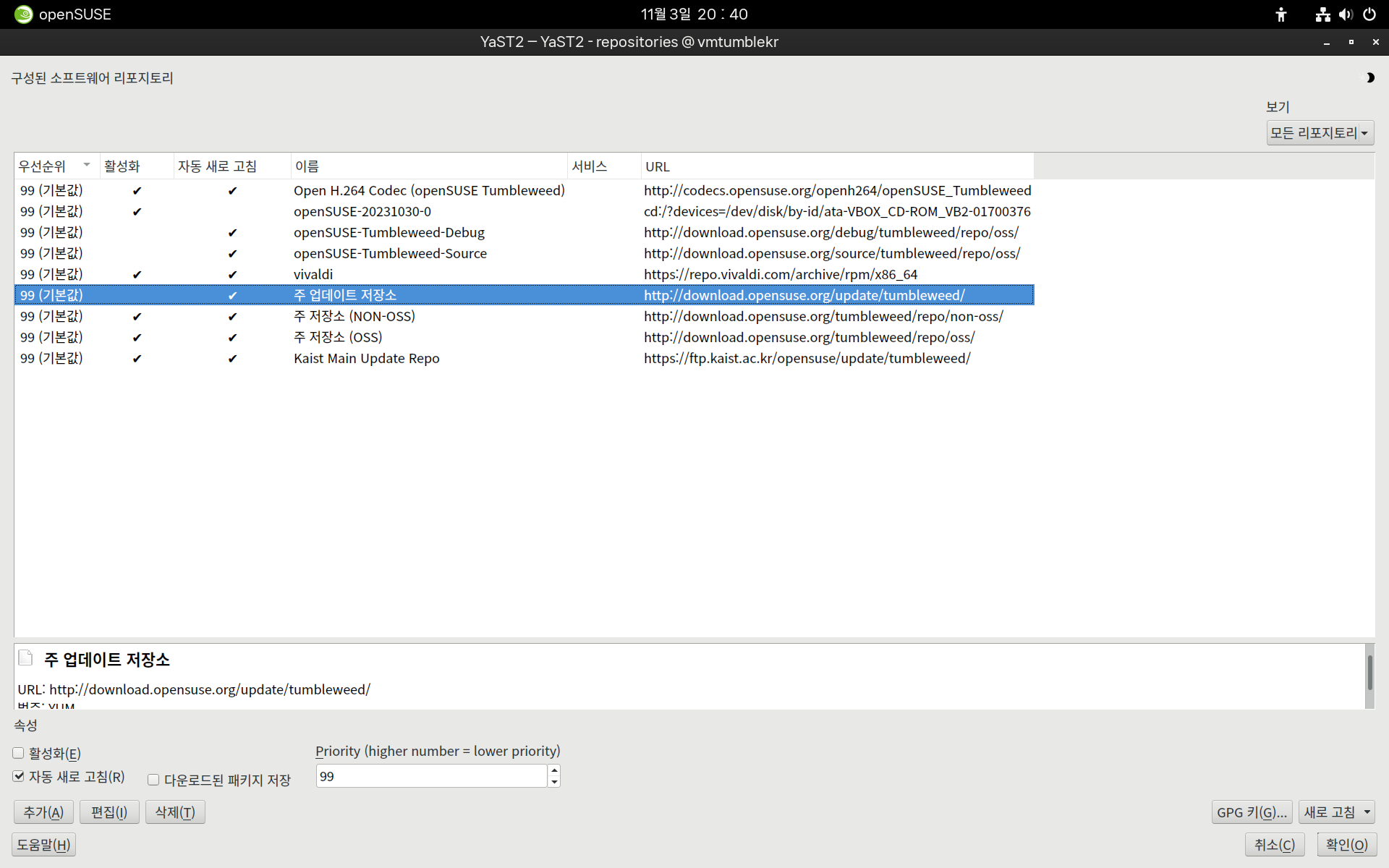Enable the 활성화(E) checkbox
This screenshot has height=868, width=1389.
coord(19,753)
